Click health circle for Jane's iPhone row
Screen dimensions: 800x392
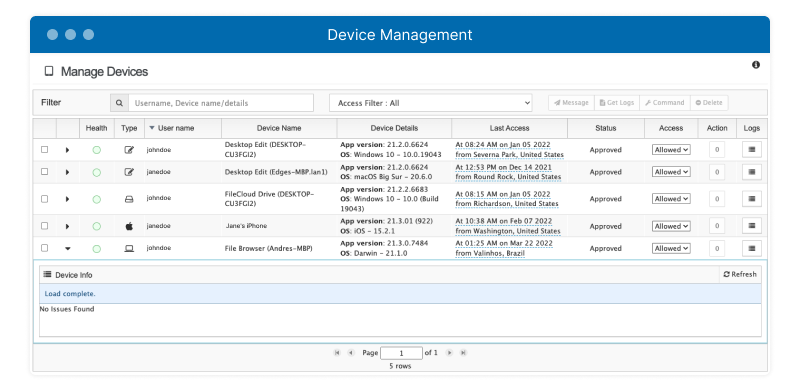click(x=96, y=226)
